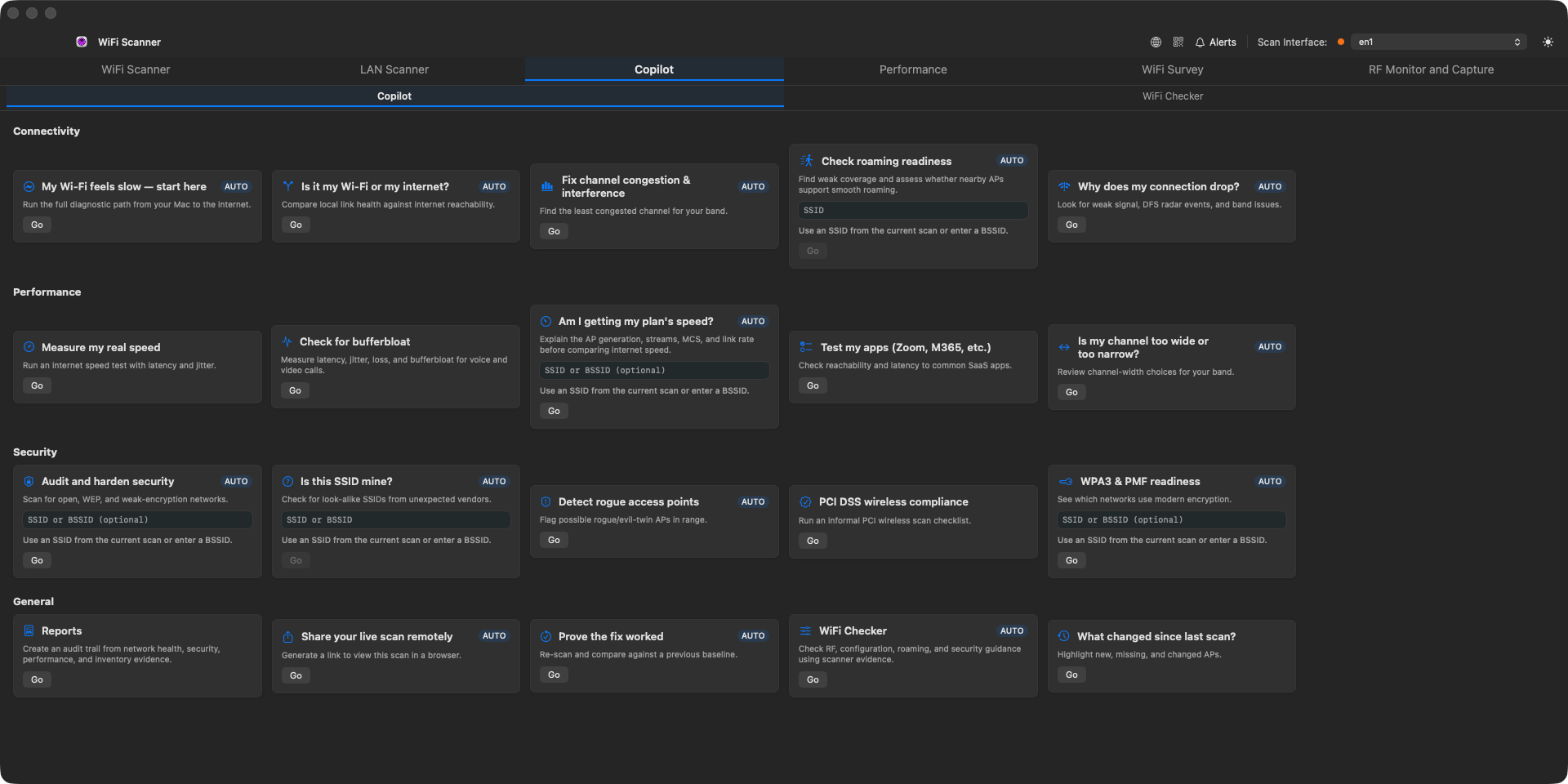The image size is (1568, 784).
Task: Run Go for 'Why does my connection drop?'
Action: coord(1071,225)
